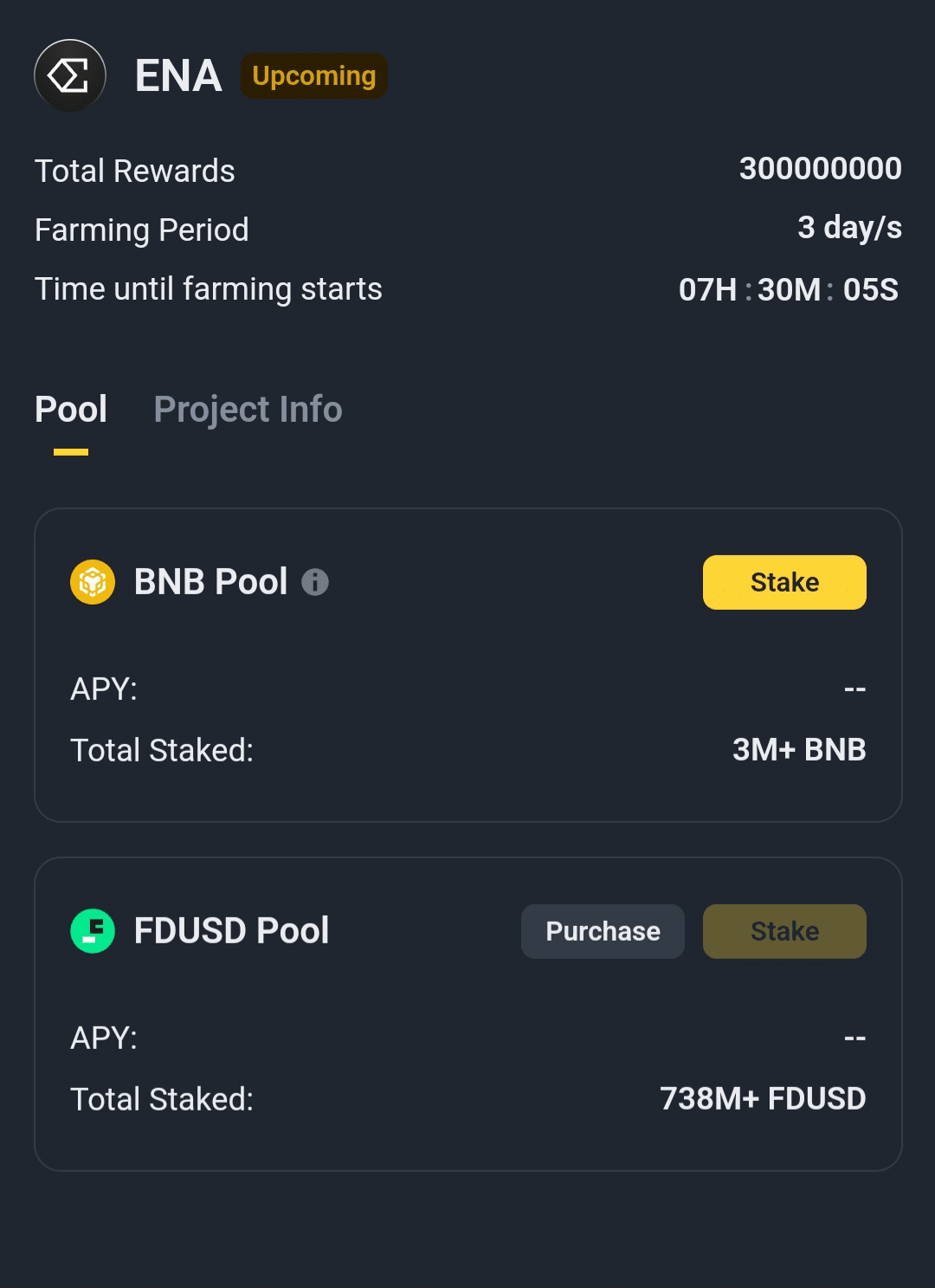Tap the 738M+ FDUSD total staked value
This screenshot has height=1288, width=935.
(x=762, y=1099)
